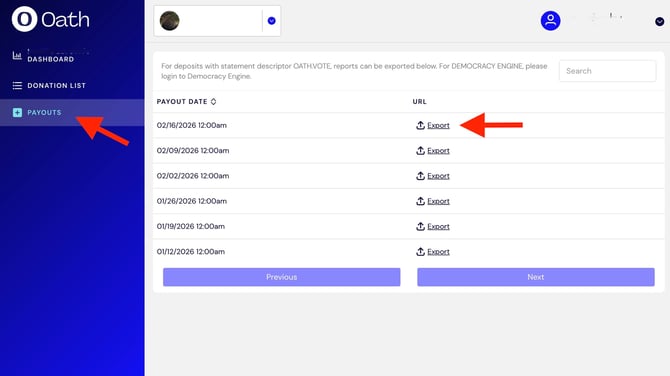Go to Next page of payouts
Image resolution: width=670 pixels, height=376 pixels.
[x=536, y=277]
